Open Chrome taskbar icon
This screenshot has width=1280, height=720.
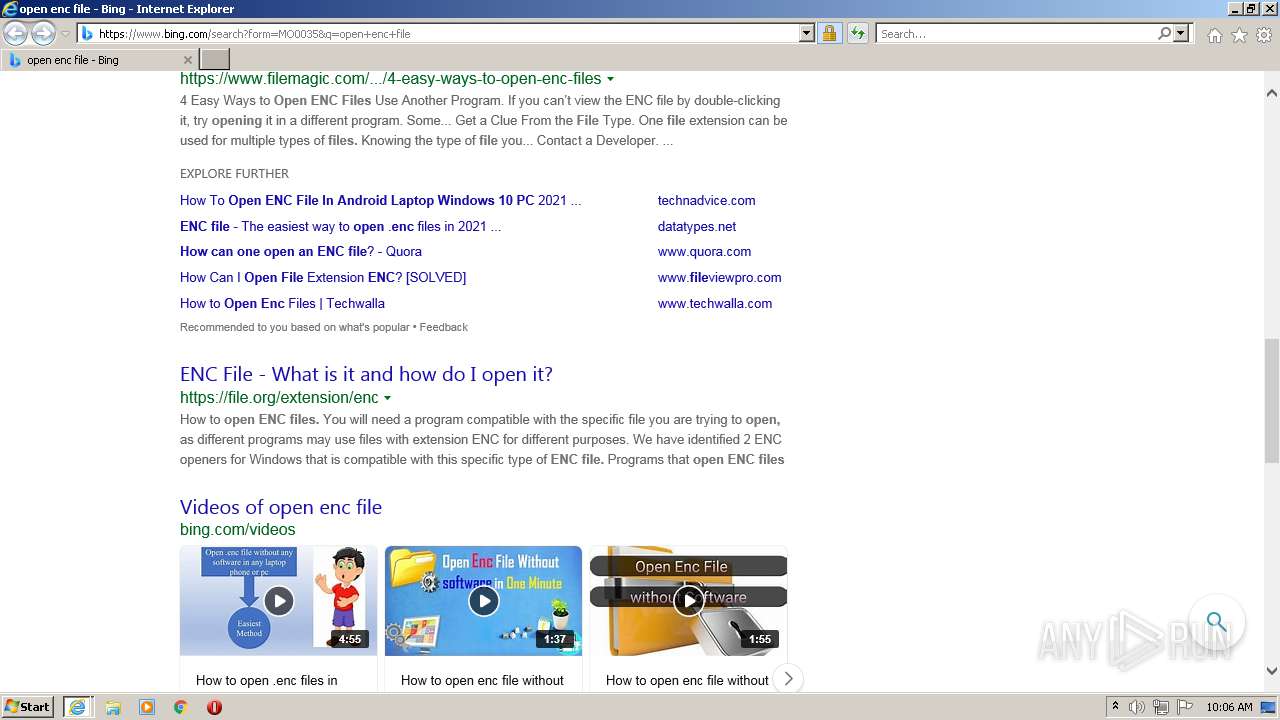[180, 707]
